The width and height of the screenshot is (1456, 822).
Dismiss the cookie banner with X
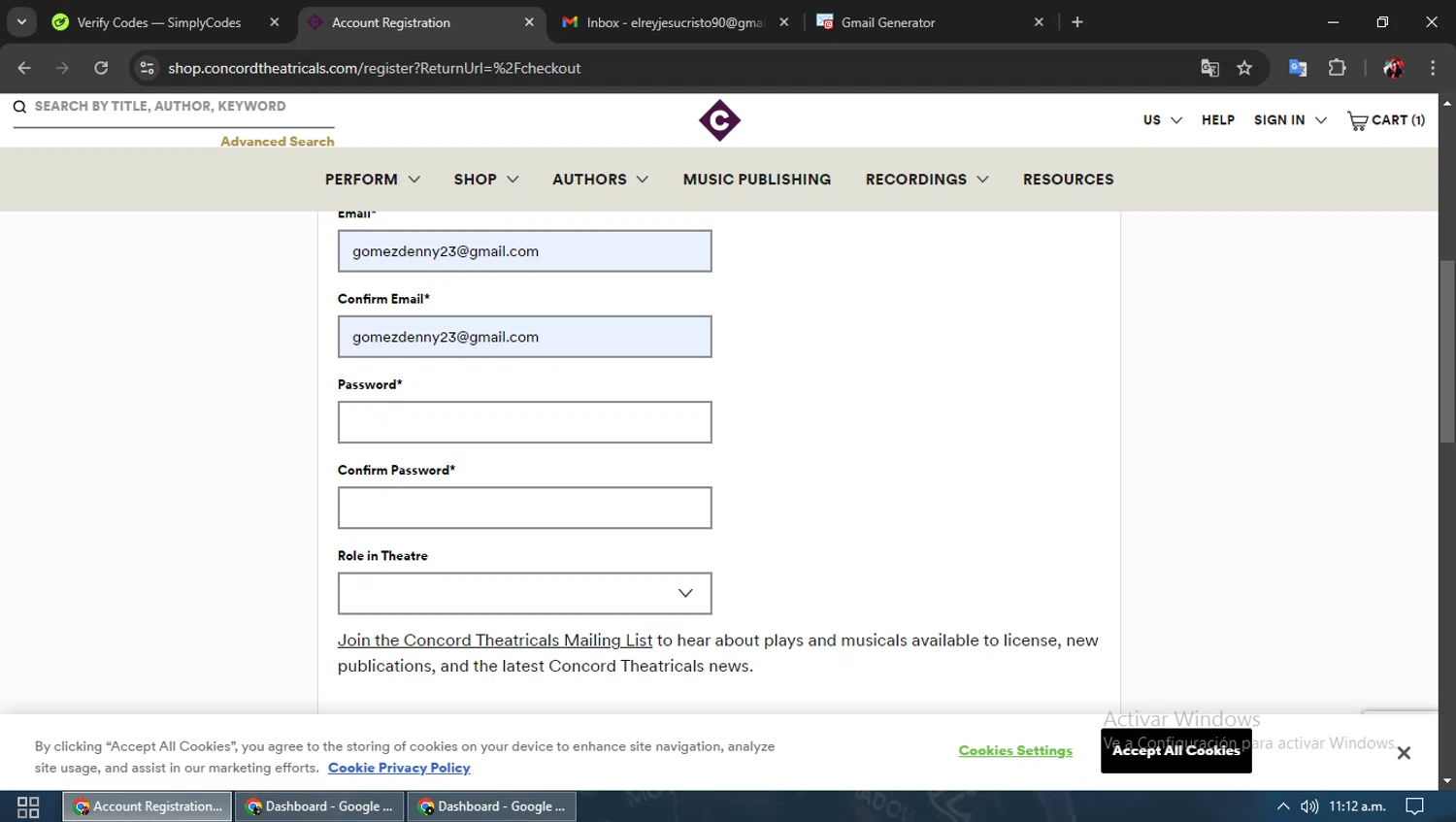point(1404,753)
